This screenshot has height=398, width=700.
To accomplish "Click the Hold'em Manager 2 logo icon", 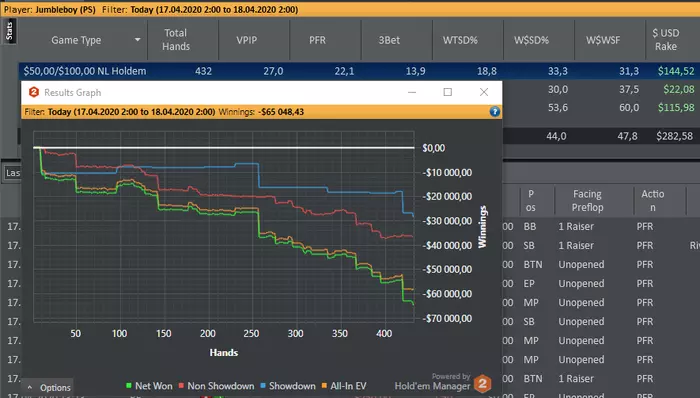I will [482, 384].
